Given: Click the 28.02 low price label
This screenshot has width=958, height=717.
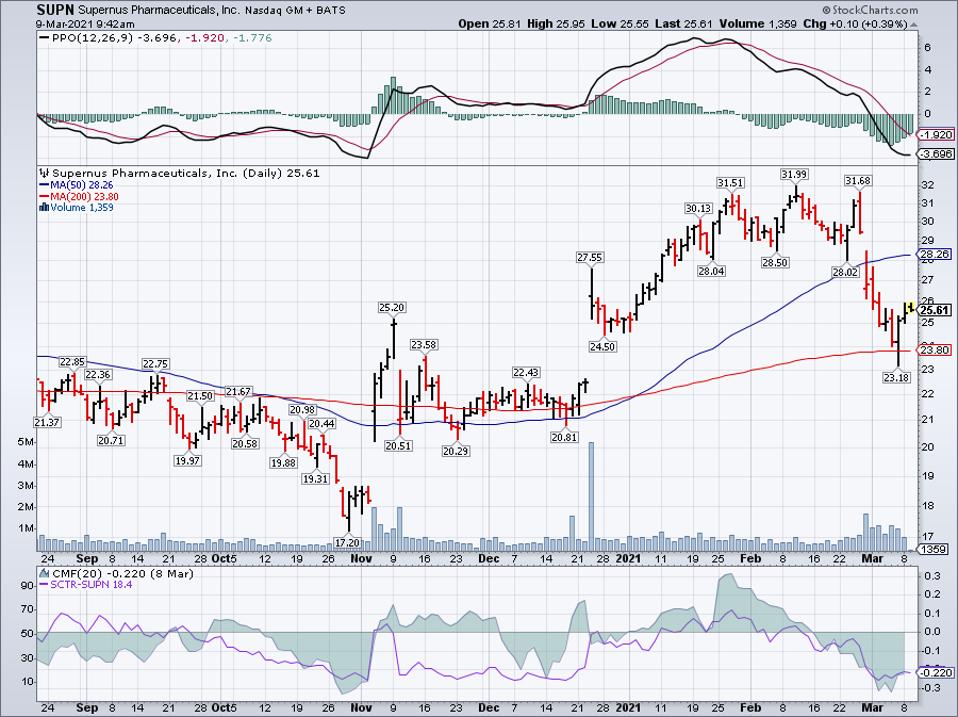Looking at the screenshot, I should [x=845, y=272].
